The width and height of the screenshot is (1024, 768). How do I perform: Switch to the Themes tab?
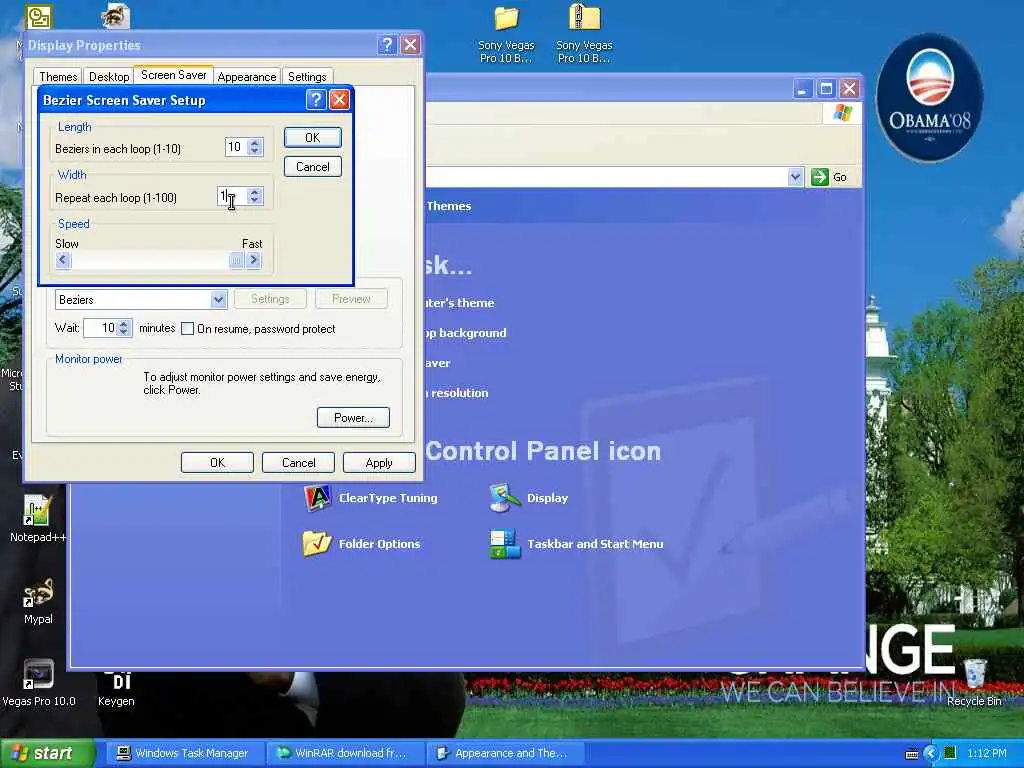pos(58,76)
